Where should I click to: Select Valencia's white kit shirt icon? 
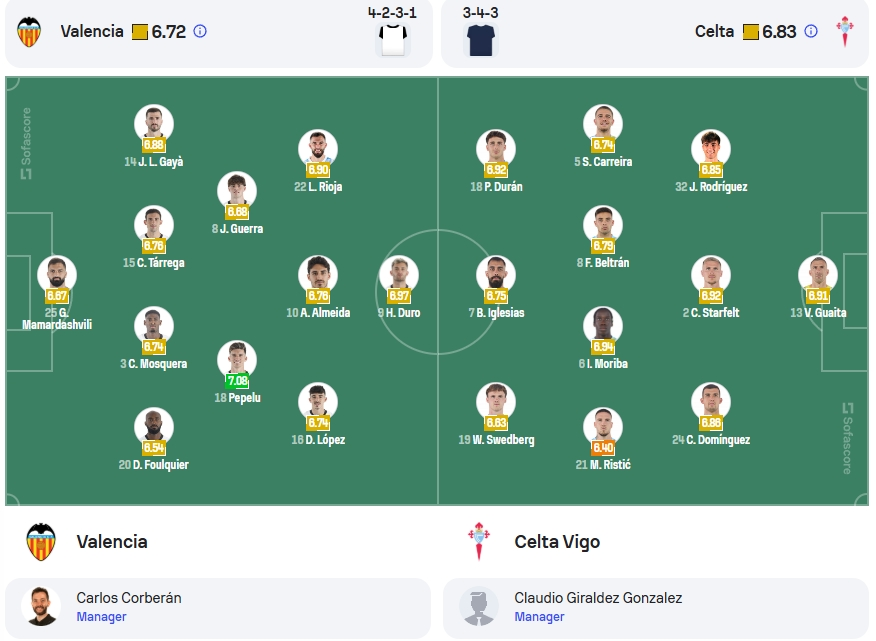(393, 39)
